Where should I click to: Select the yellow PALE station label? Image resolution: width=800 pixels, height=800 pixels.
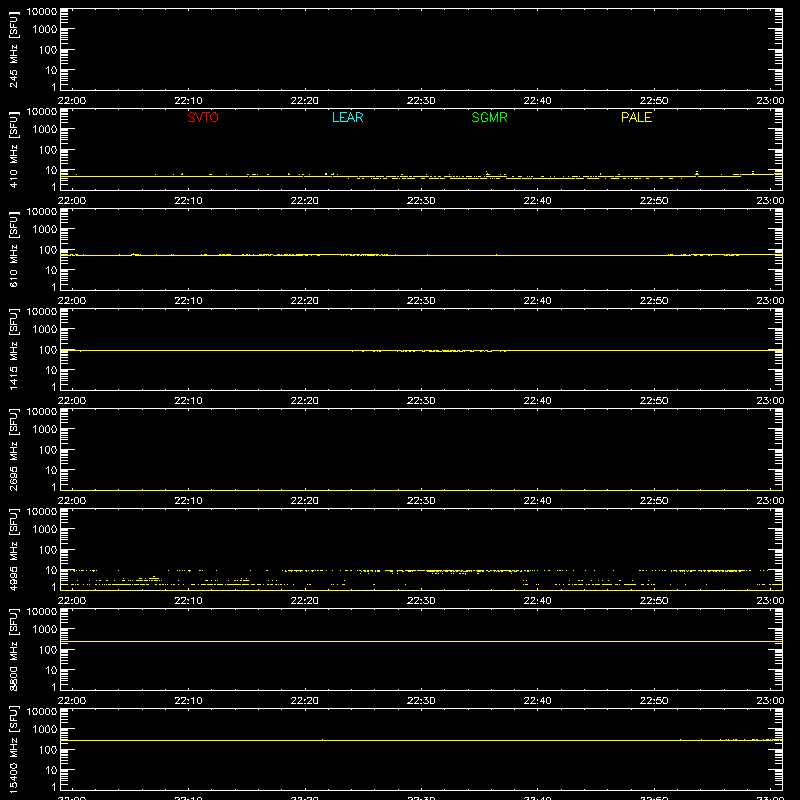point(636,117)
